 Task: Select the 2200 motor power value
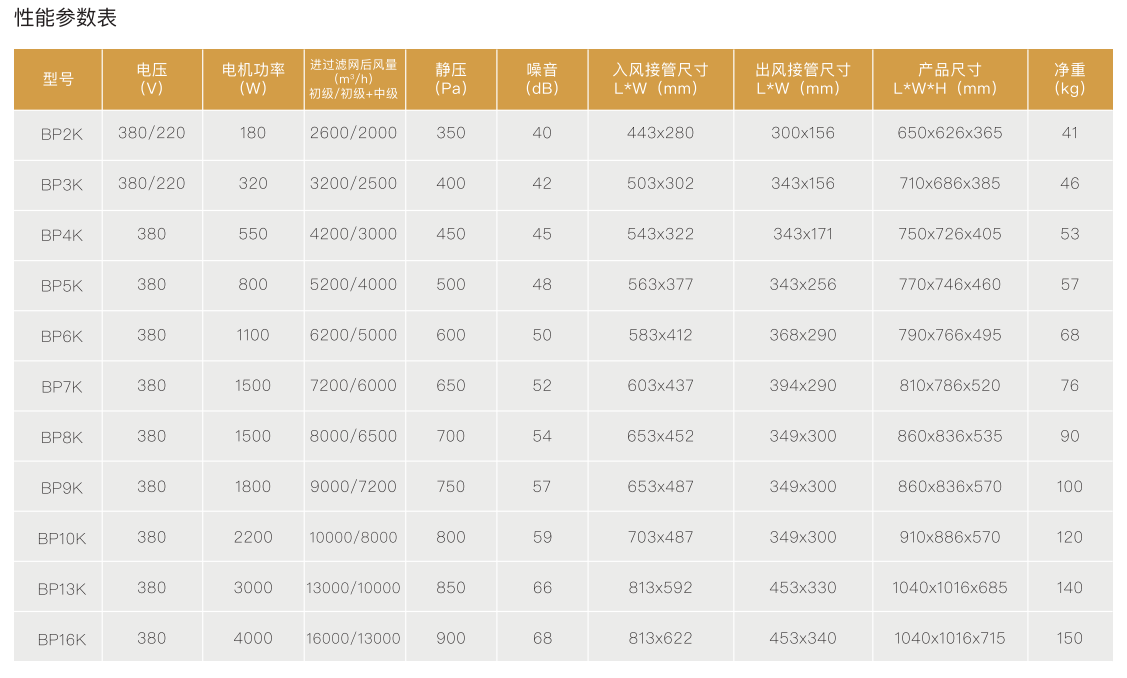253,537
